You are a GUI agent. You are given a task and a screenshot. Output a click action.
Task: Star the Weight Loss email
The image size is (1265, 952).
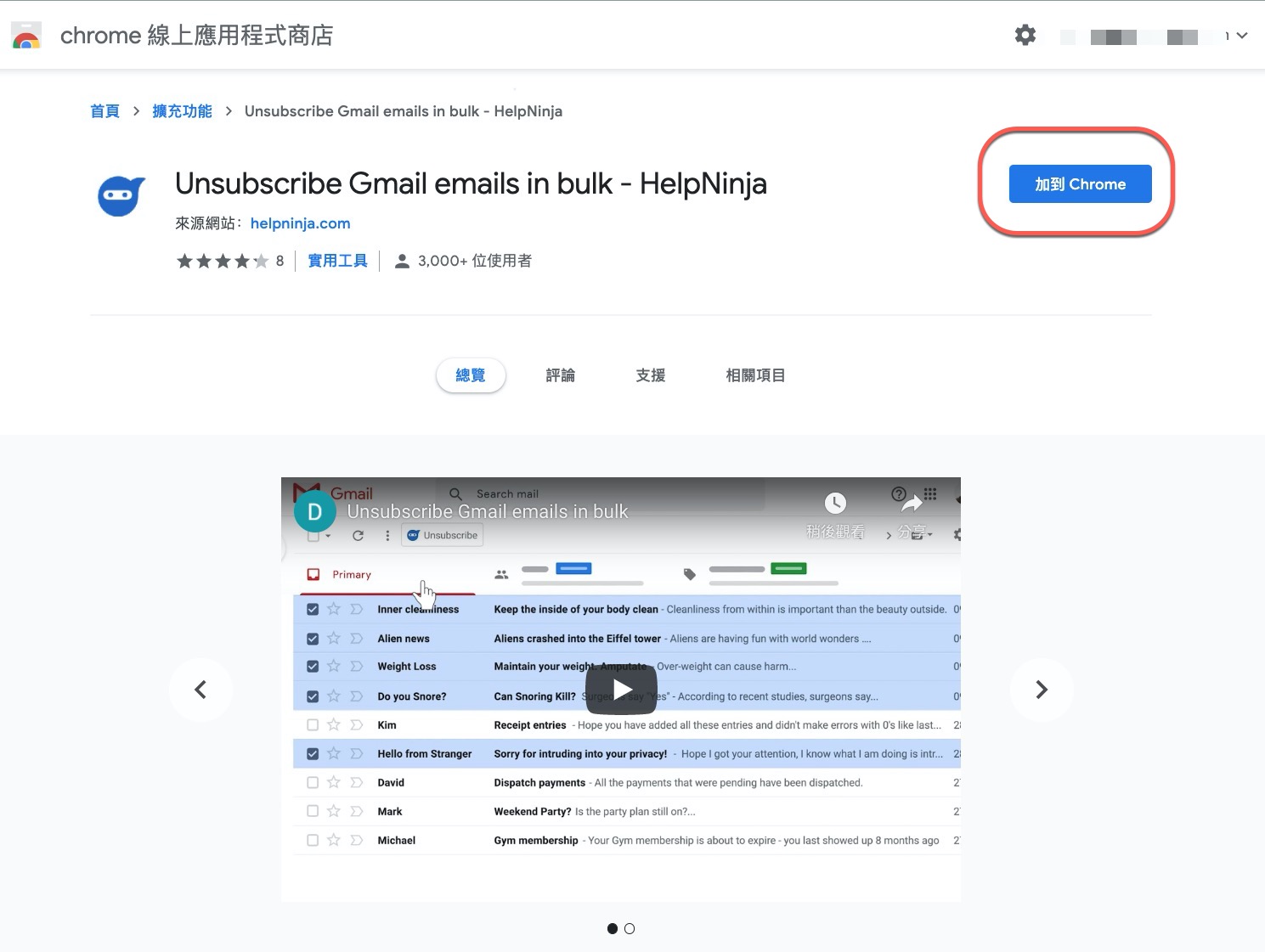[334, 666]
